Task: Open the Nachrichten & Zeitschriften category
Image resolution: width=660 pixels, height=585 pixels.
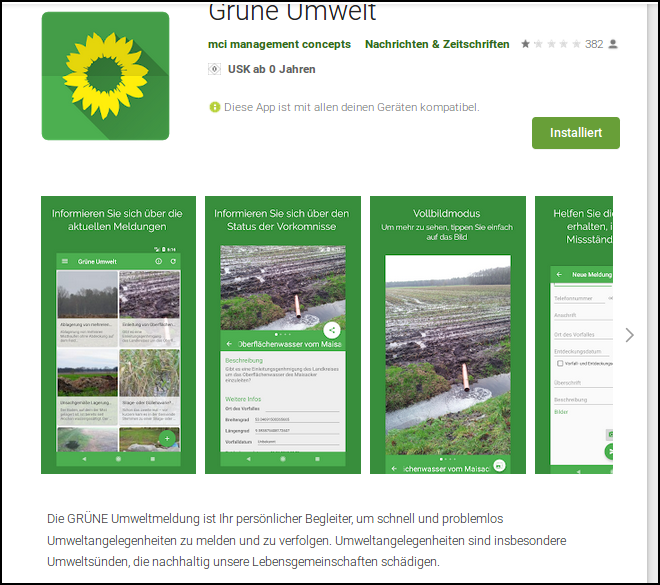Action: (437, 44)
